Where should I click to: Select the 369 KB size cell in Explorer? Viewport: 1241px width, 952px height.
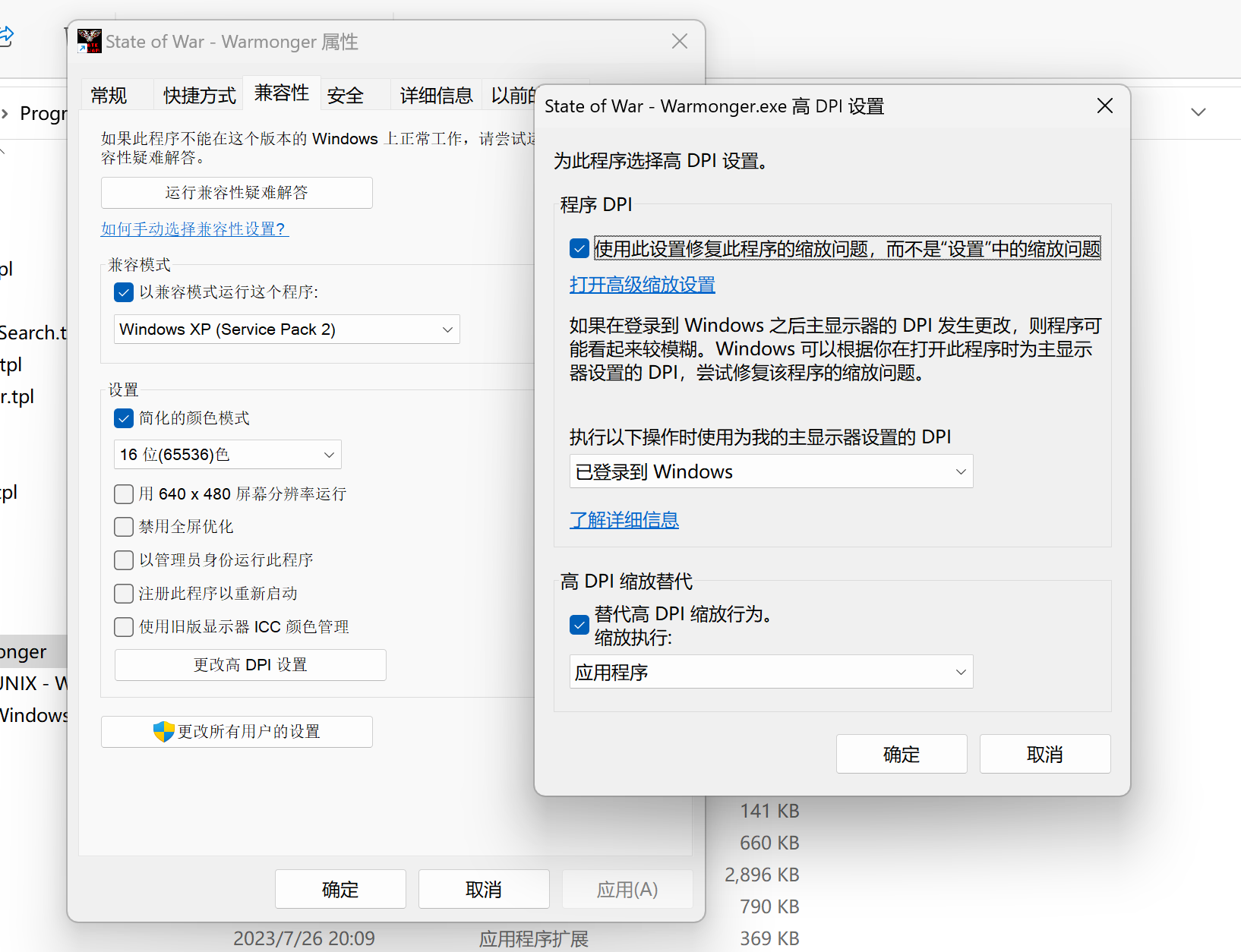pyautogui.click(x=769, y=938)
